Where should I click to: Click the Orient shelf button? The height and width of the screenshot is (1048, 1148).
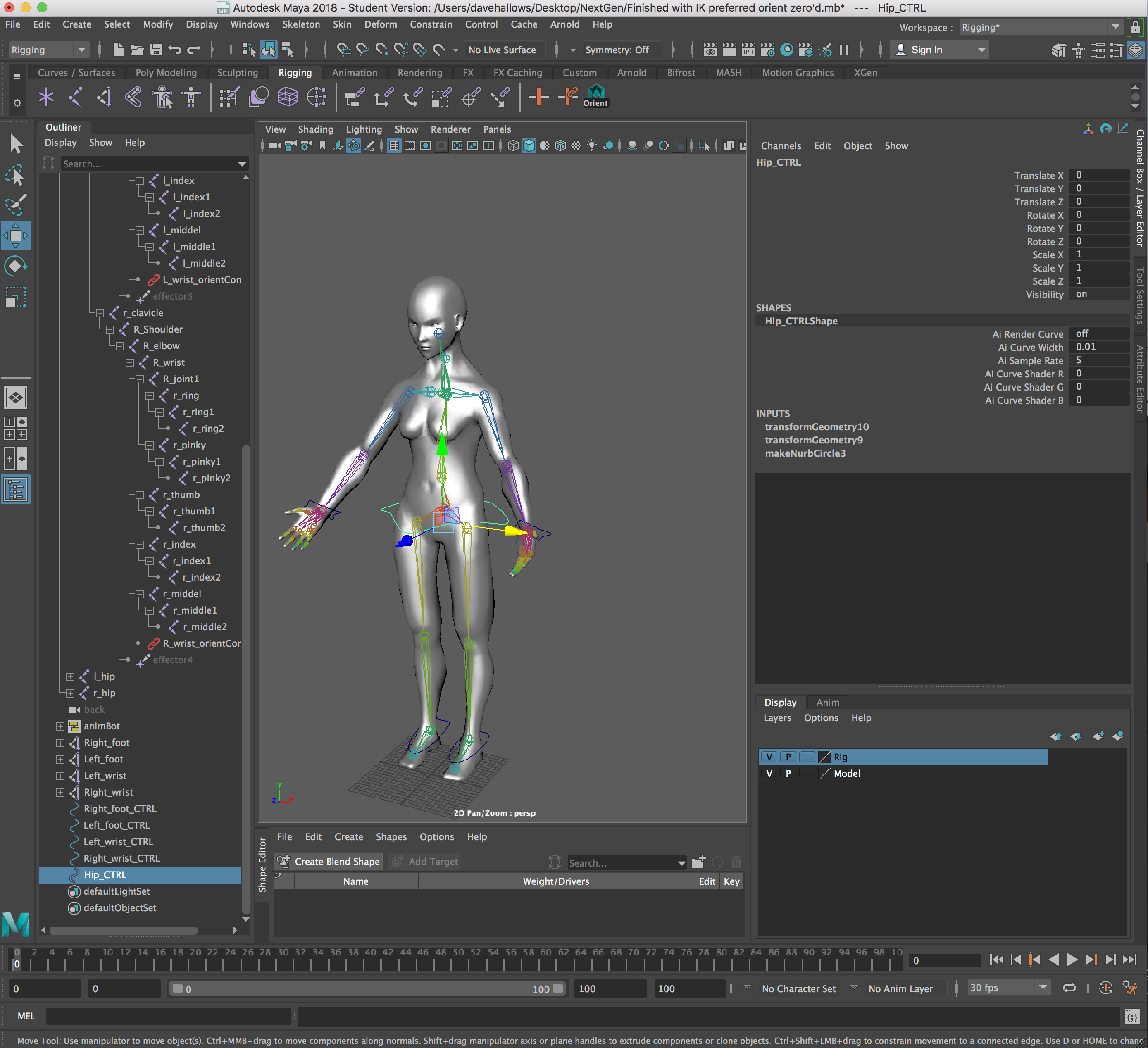pos(595,97)
